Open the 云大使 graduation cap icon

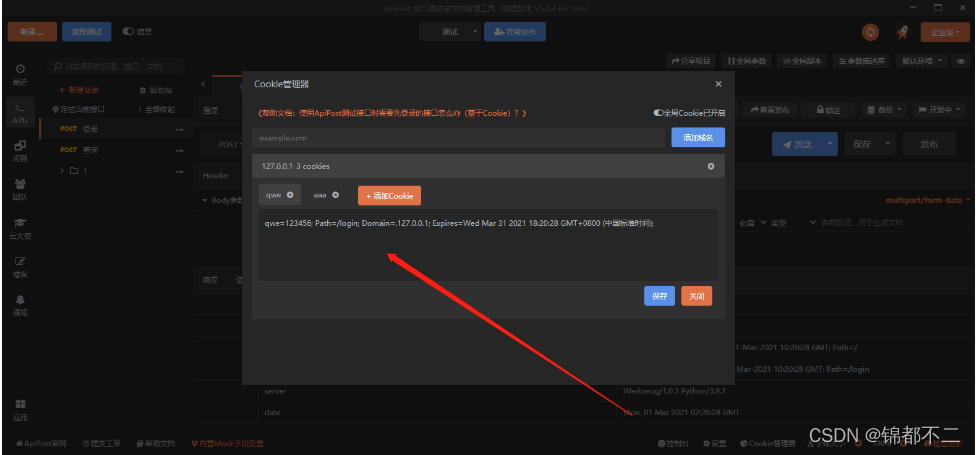pos(20,228)
